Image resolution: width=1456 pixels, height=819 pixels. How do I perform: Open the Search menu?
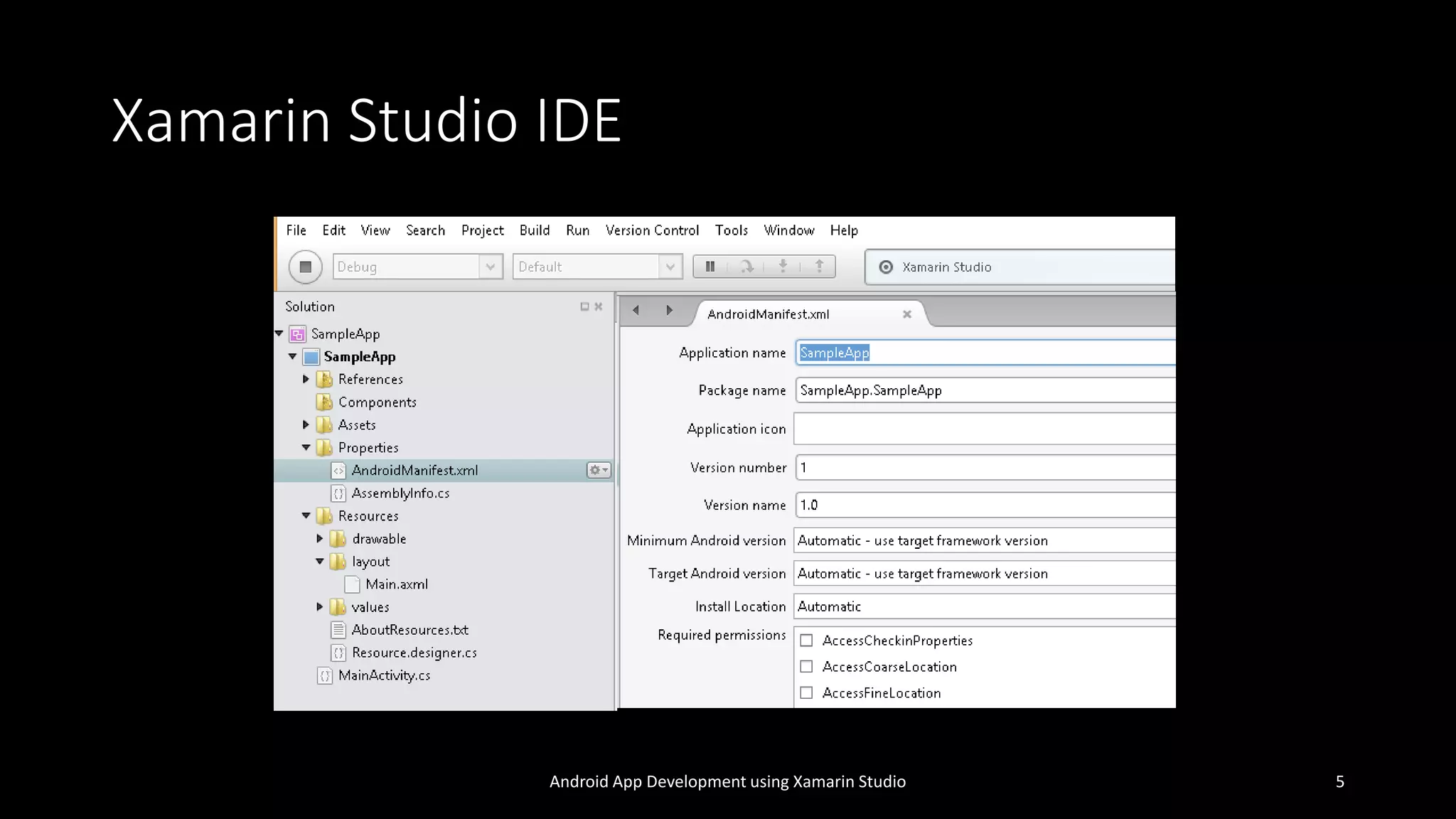(x=426, y=230)
